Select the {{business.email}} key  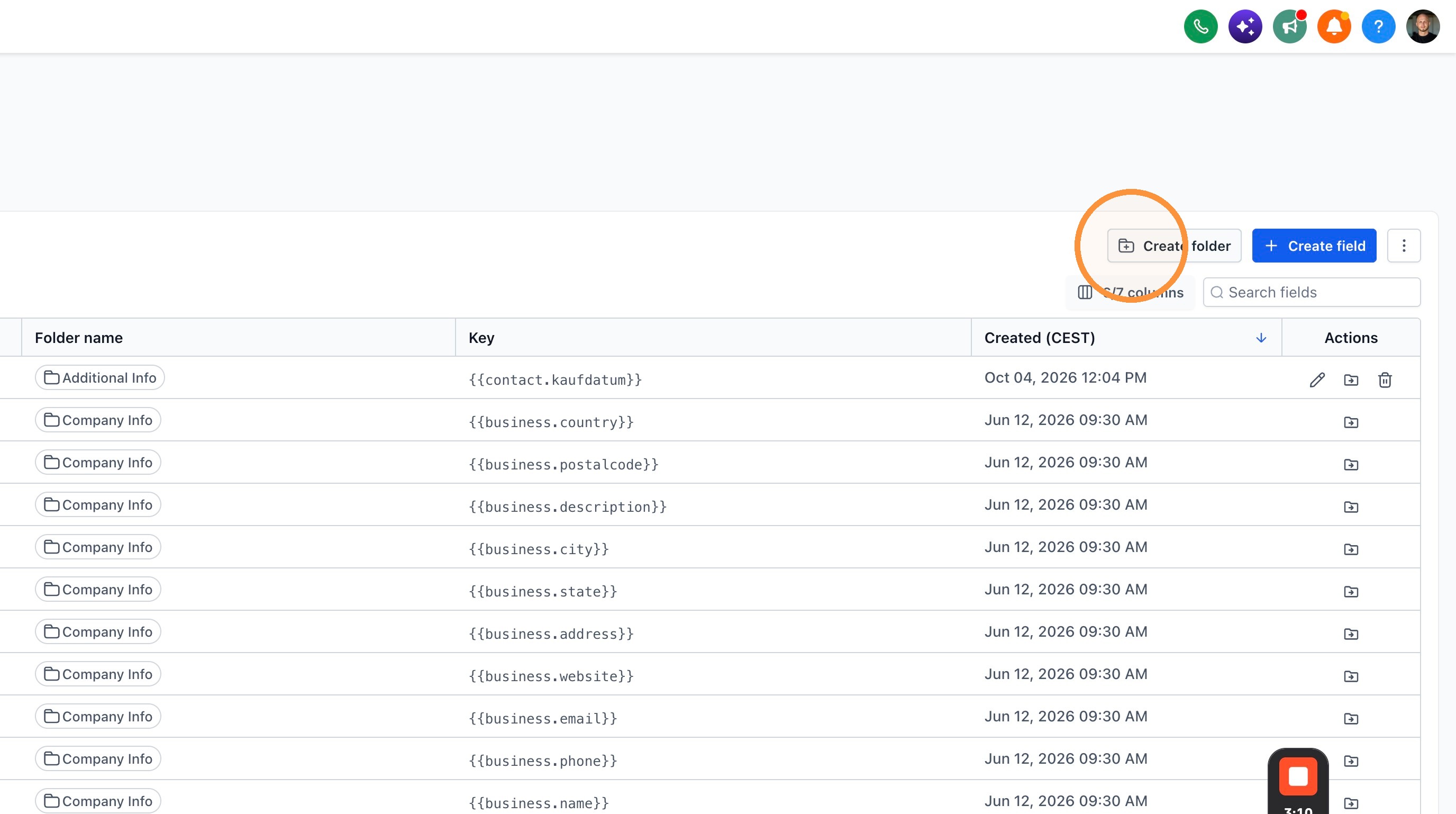tap(543, 719)
